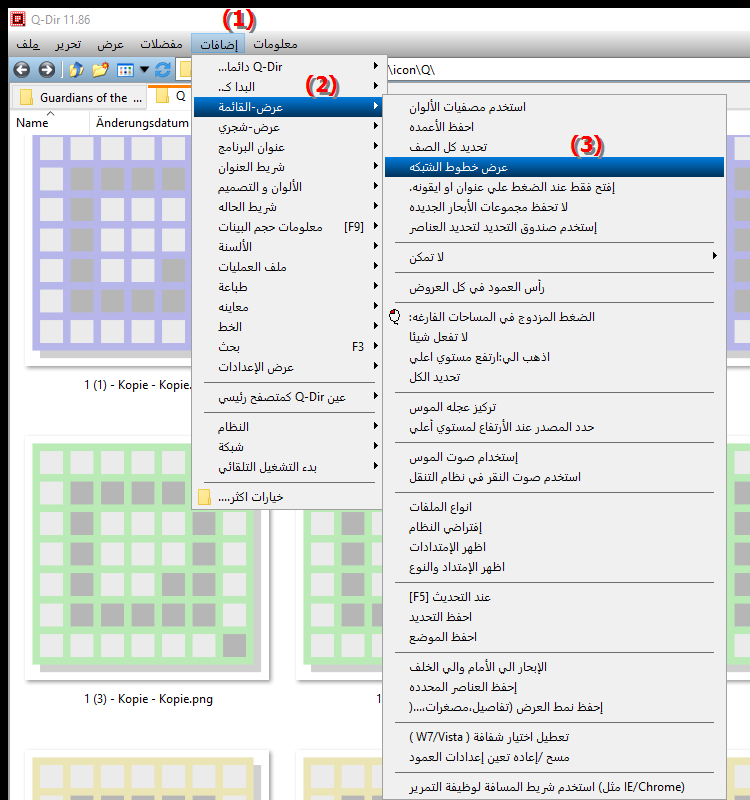The image size is (750, 800).
Task: Open the بدء التشغيل التلقائي submenu
Action: point(288,467)
